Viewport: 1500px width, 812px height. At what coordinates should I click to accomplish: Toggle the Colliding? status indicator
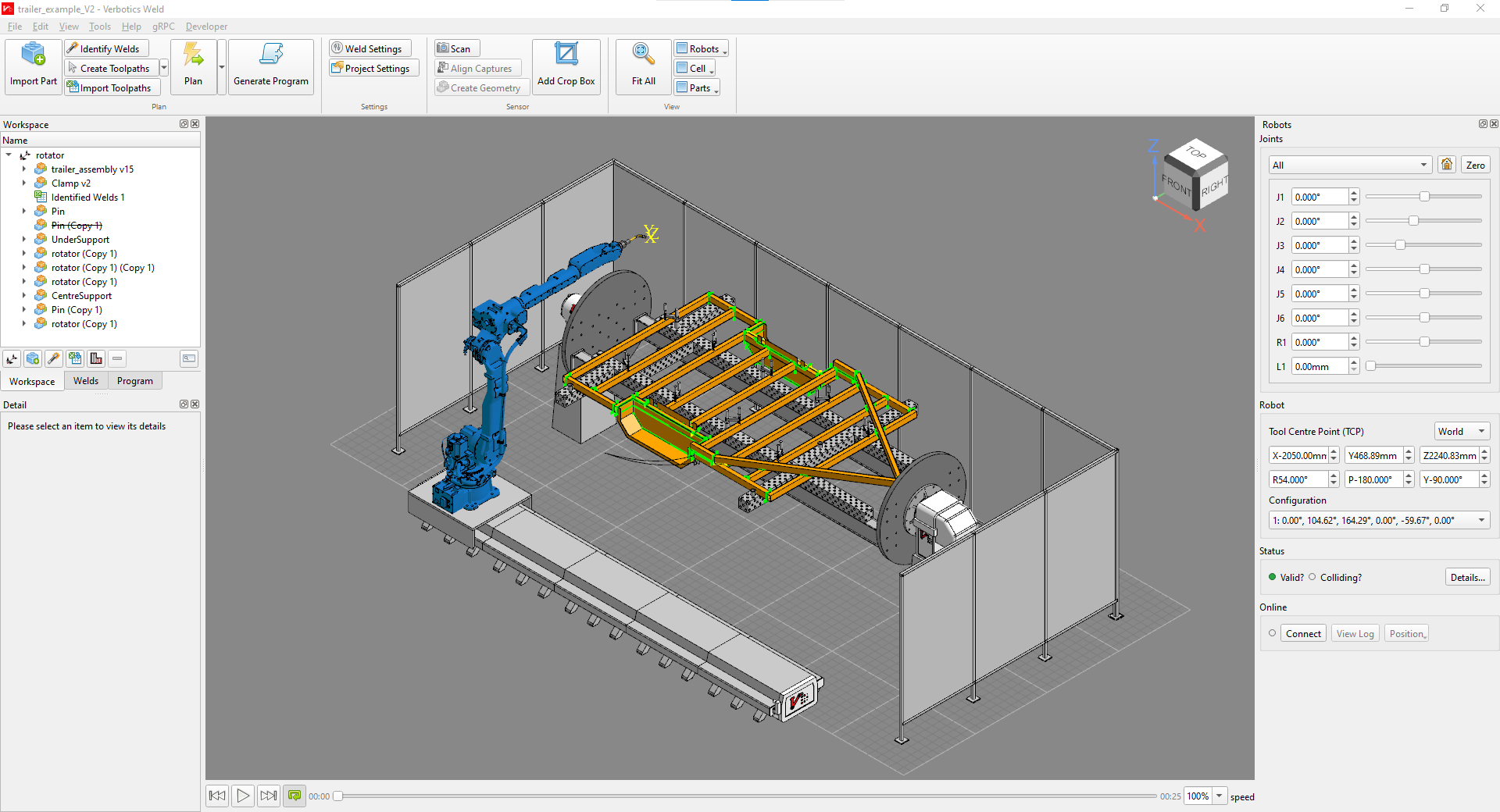click(x=1312, y=577)
